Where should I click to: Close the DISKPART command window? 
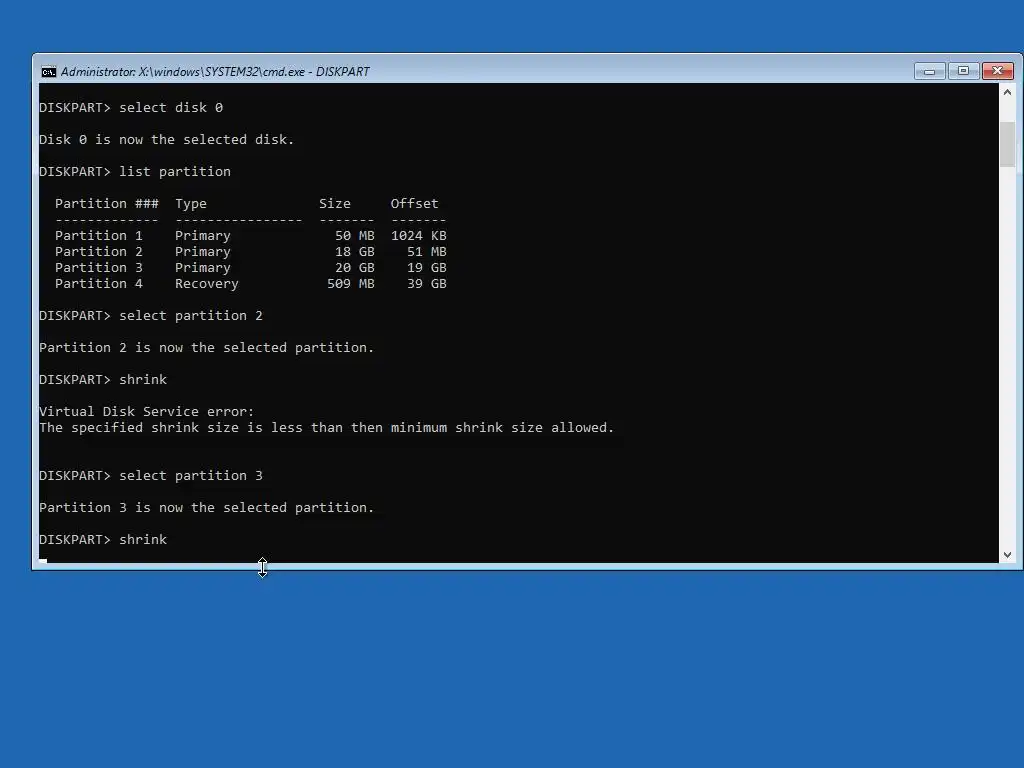click(998, 71)
